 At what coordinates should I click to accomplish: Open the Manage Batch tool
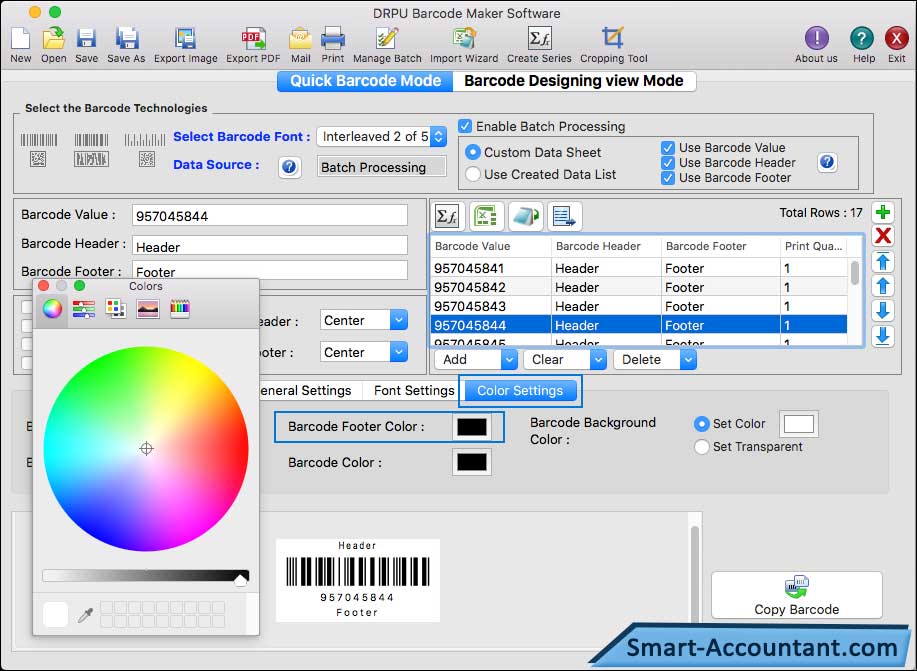pos(387,39)
